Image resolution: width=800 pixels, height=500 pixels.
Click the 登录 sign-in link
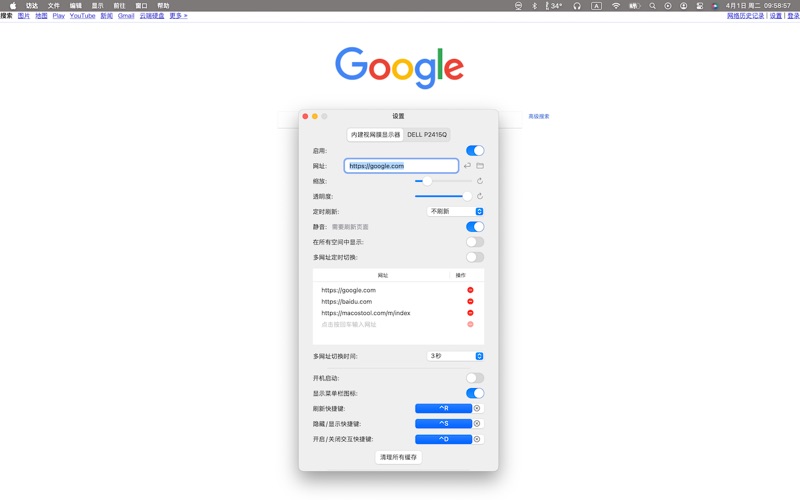pyautogui.click(x=793, y=16)
